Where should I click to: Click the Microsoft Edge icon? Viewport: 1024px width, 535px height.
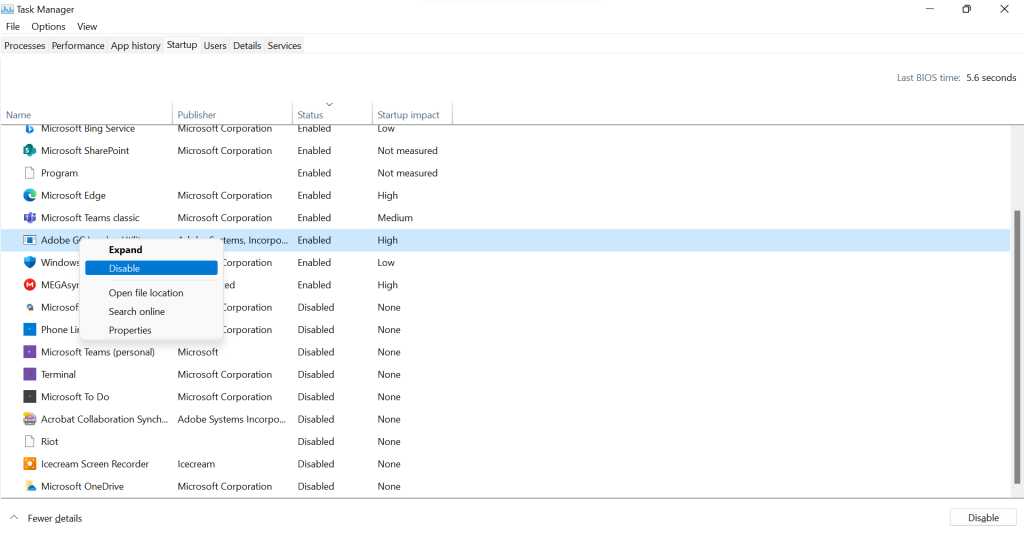29,195
